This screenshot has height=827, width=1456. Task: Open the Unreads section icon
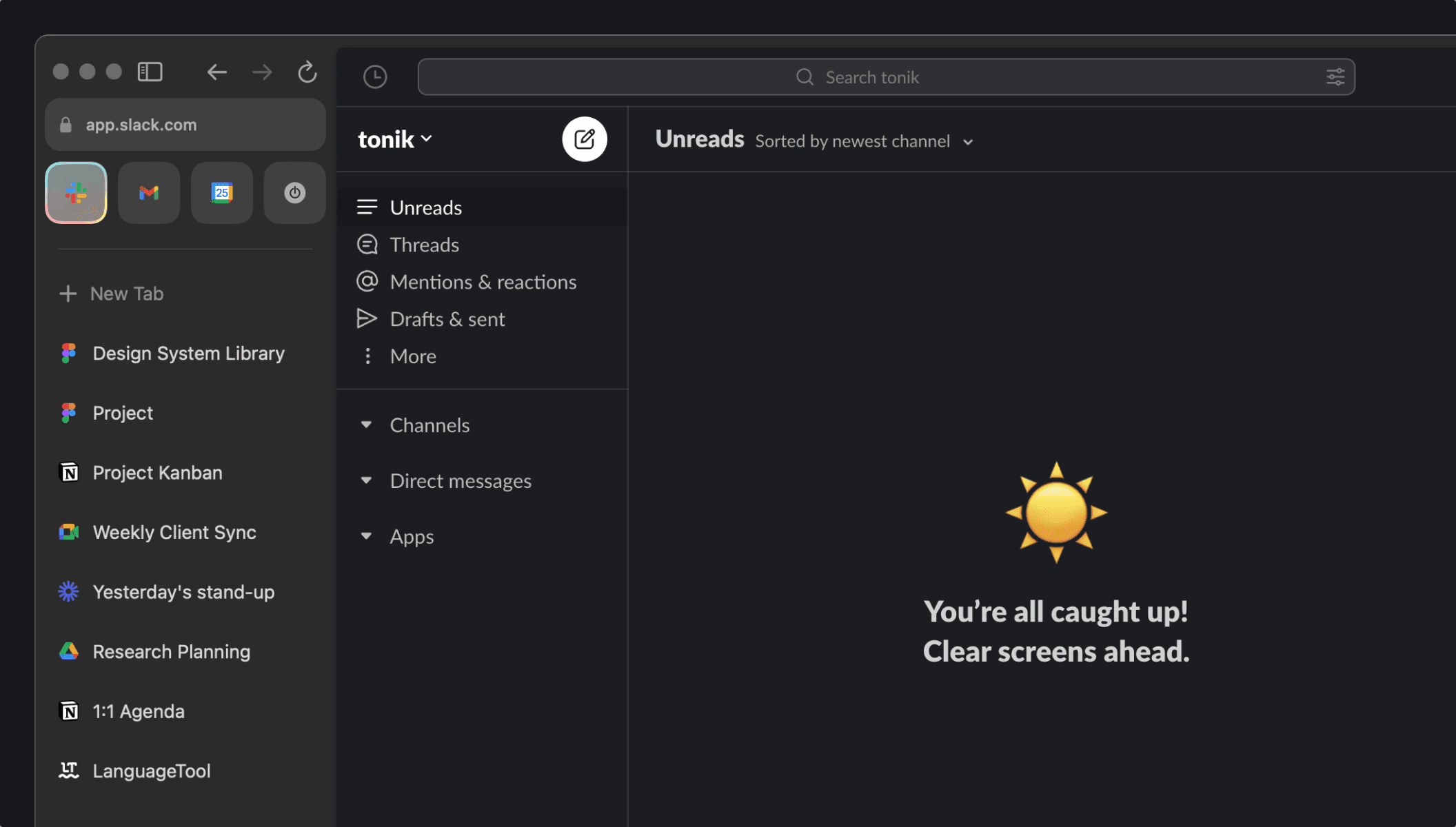[366, 206]
